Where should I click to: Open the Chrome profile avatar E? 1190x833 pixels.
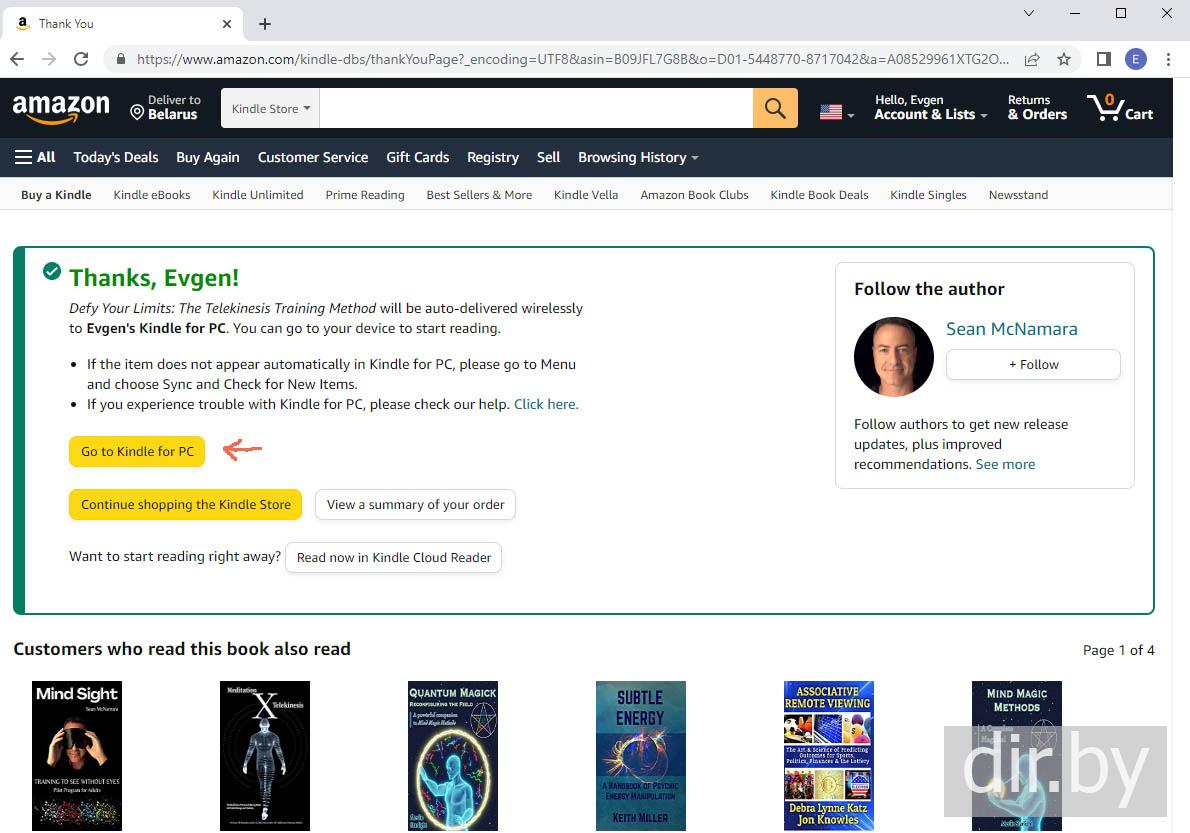click(1135, 59)
